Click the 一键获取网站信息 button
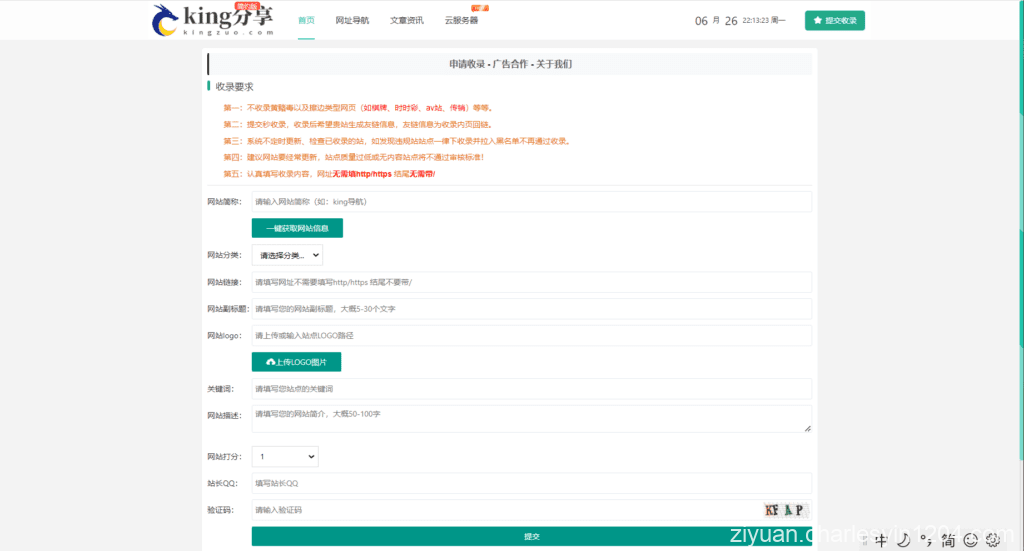1024x551 pixels. [297, 228]
